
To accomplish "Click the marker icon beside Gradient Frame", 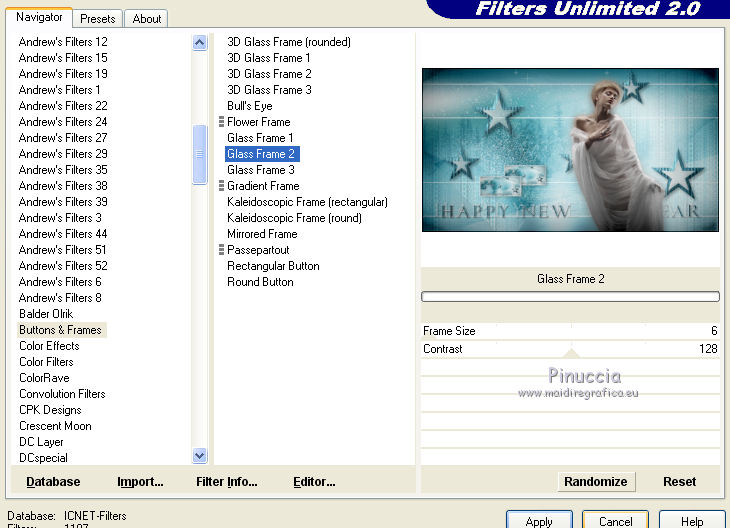I will (x=222, y=186).
